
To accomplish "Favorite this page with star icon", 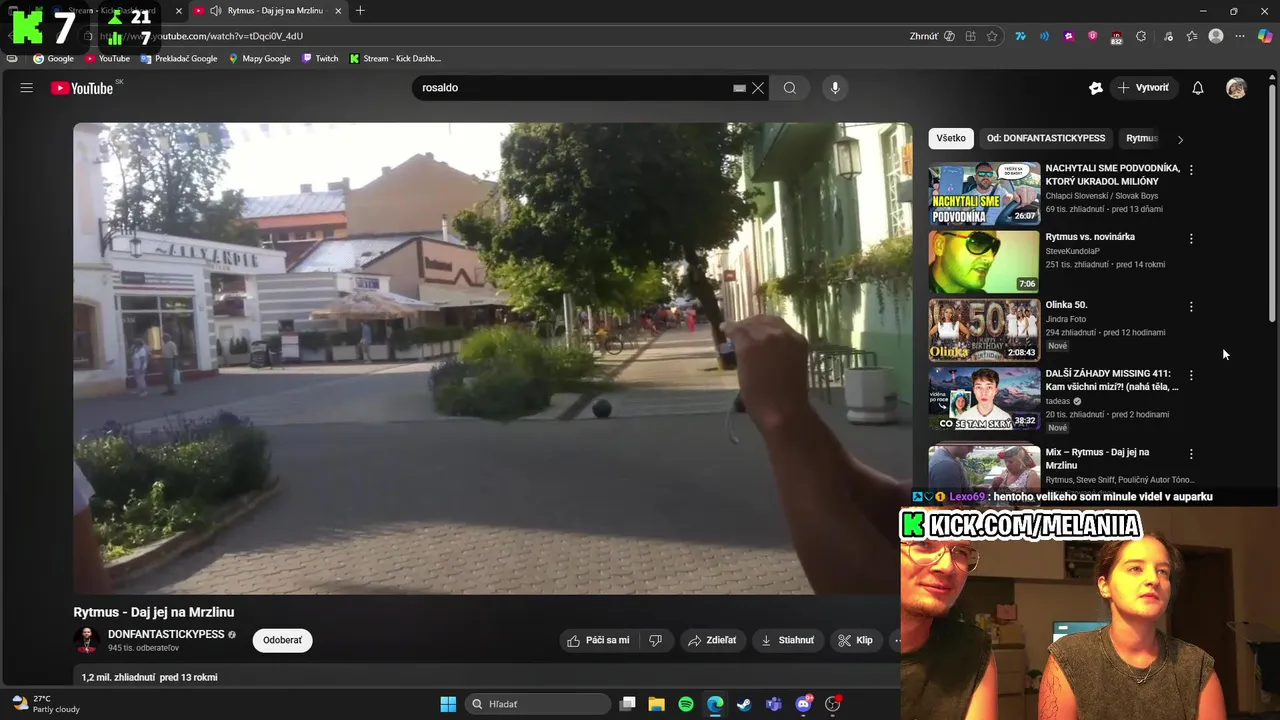I will (992, 36).
